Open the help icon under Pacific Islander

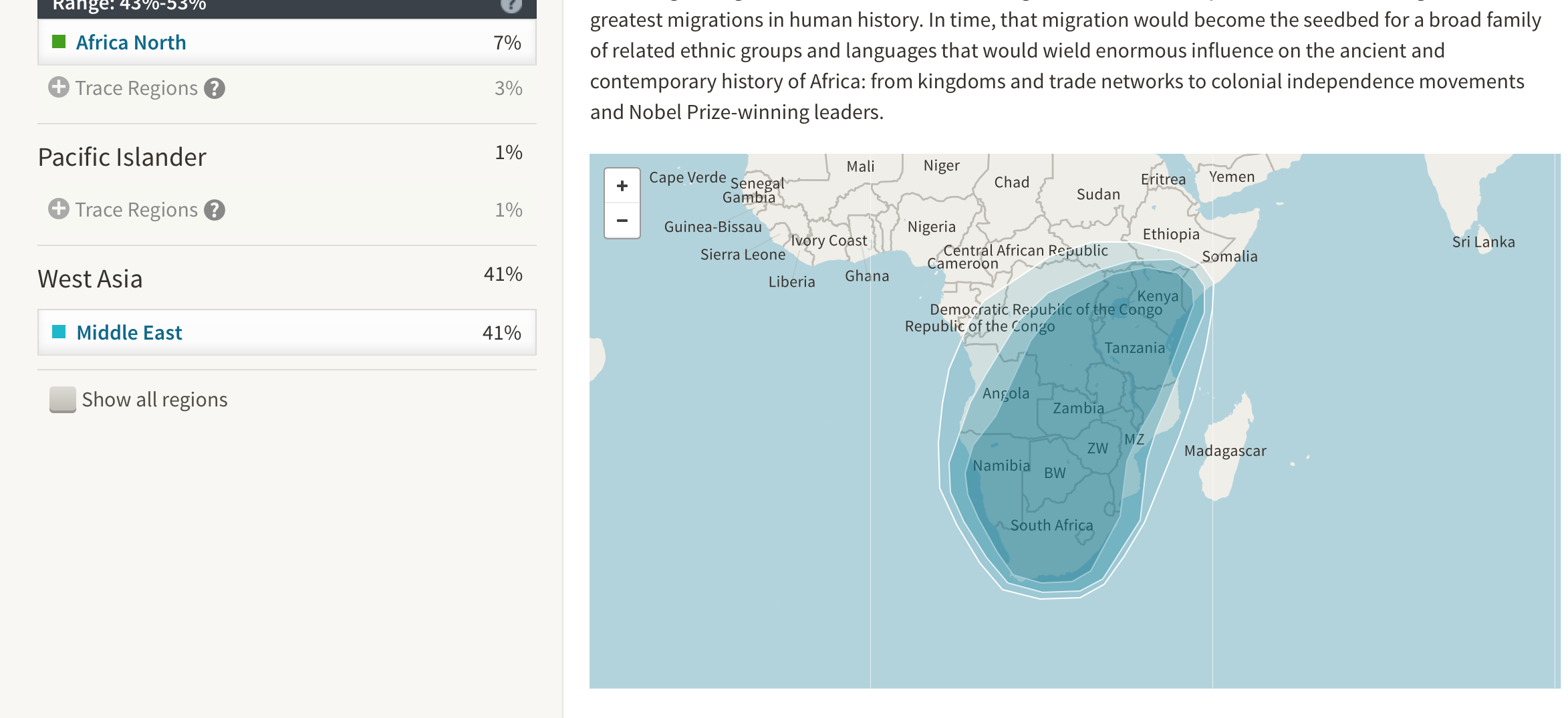point(215,210)
